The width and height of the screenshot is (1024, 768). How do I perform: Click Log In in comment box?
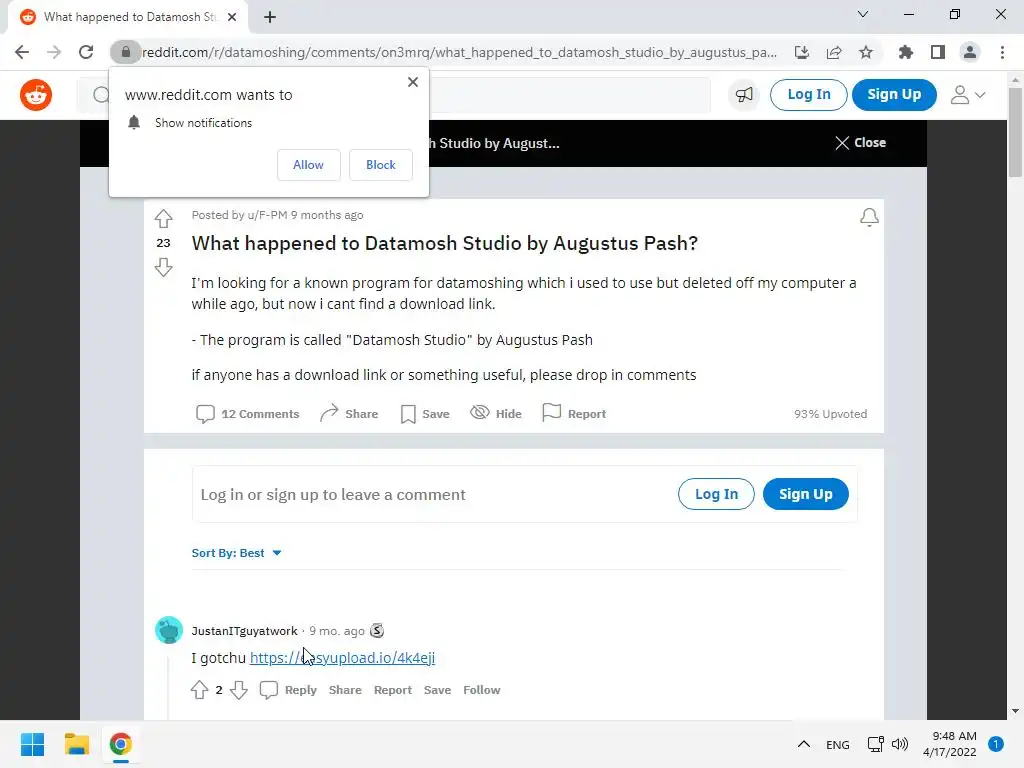coord(716,494)
